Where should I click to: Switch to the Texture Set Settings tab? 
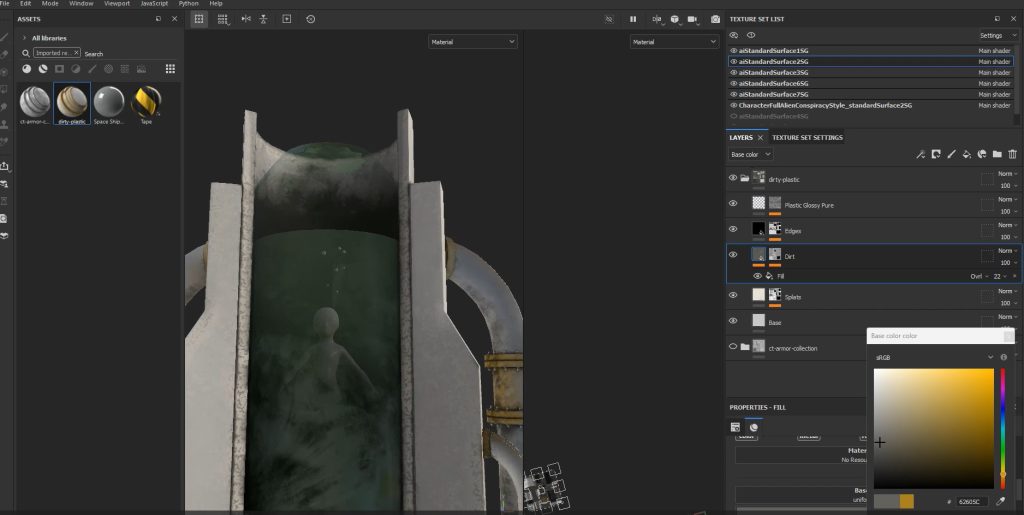(807, 138)
